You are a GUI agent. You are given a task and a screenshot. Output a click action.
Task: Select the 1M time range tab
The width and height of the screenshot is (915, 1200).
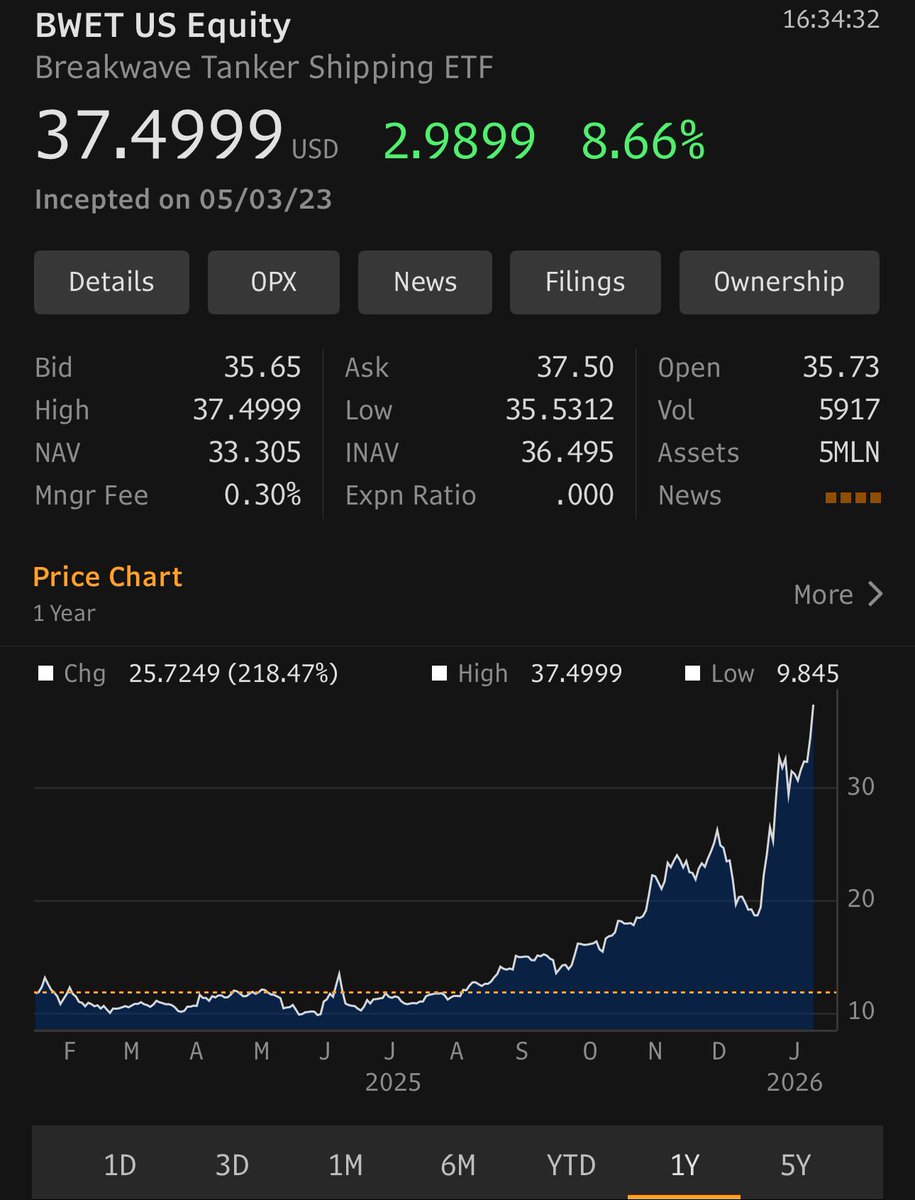pos(345,1165)
